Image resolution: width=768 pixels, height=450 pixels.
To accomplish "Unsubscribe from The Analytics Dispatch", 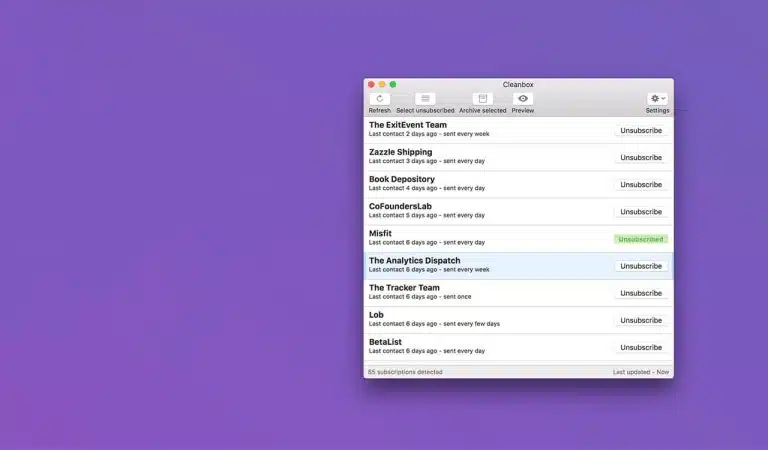I will tap(641, 266).
